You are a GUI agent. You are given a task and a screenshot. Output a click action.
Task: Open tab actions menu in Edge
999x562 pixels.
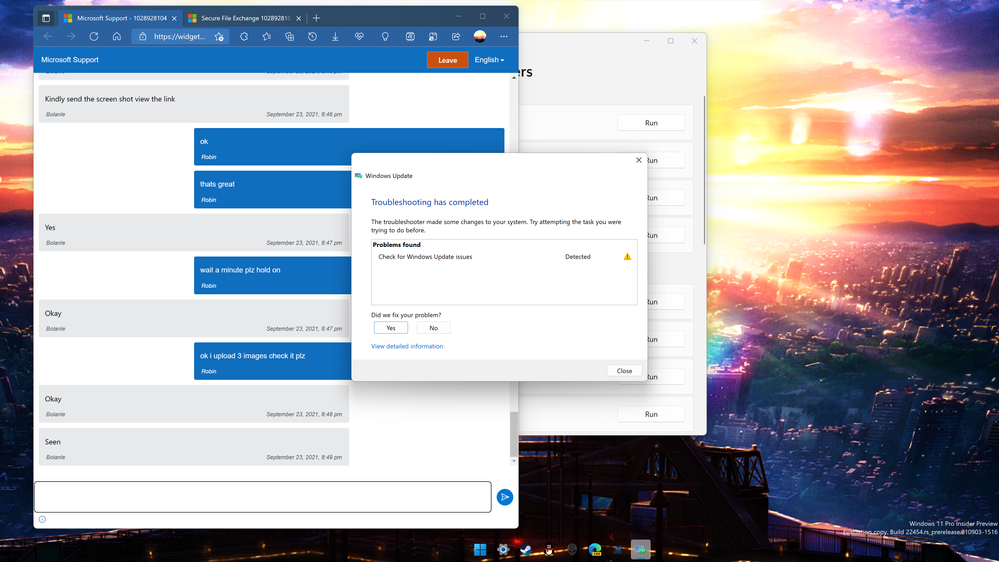[x=46, y=18]
